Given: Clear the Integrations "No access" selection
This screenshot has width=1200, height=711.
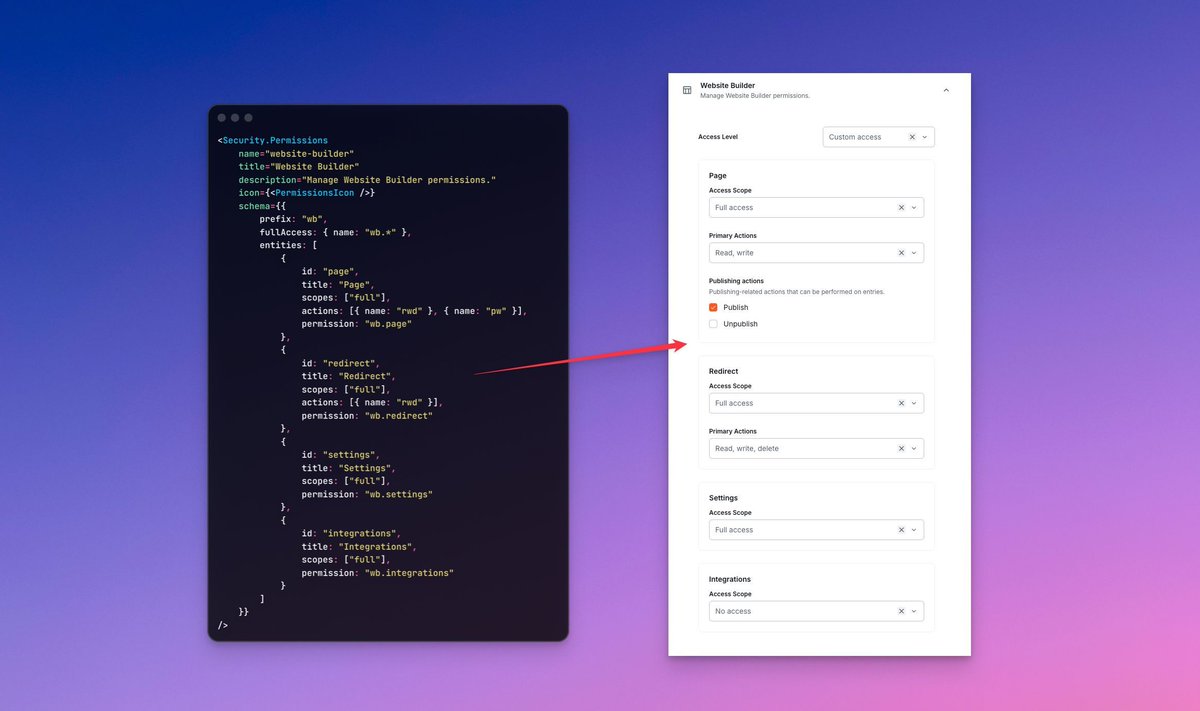Looking at the screenshot, I should (x=900, y=610).
